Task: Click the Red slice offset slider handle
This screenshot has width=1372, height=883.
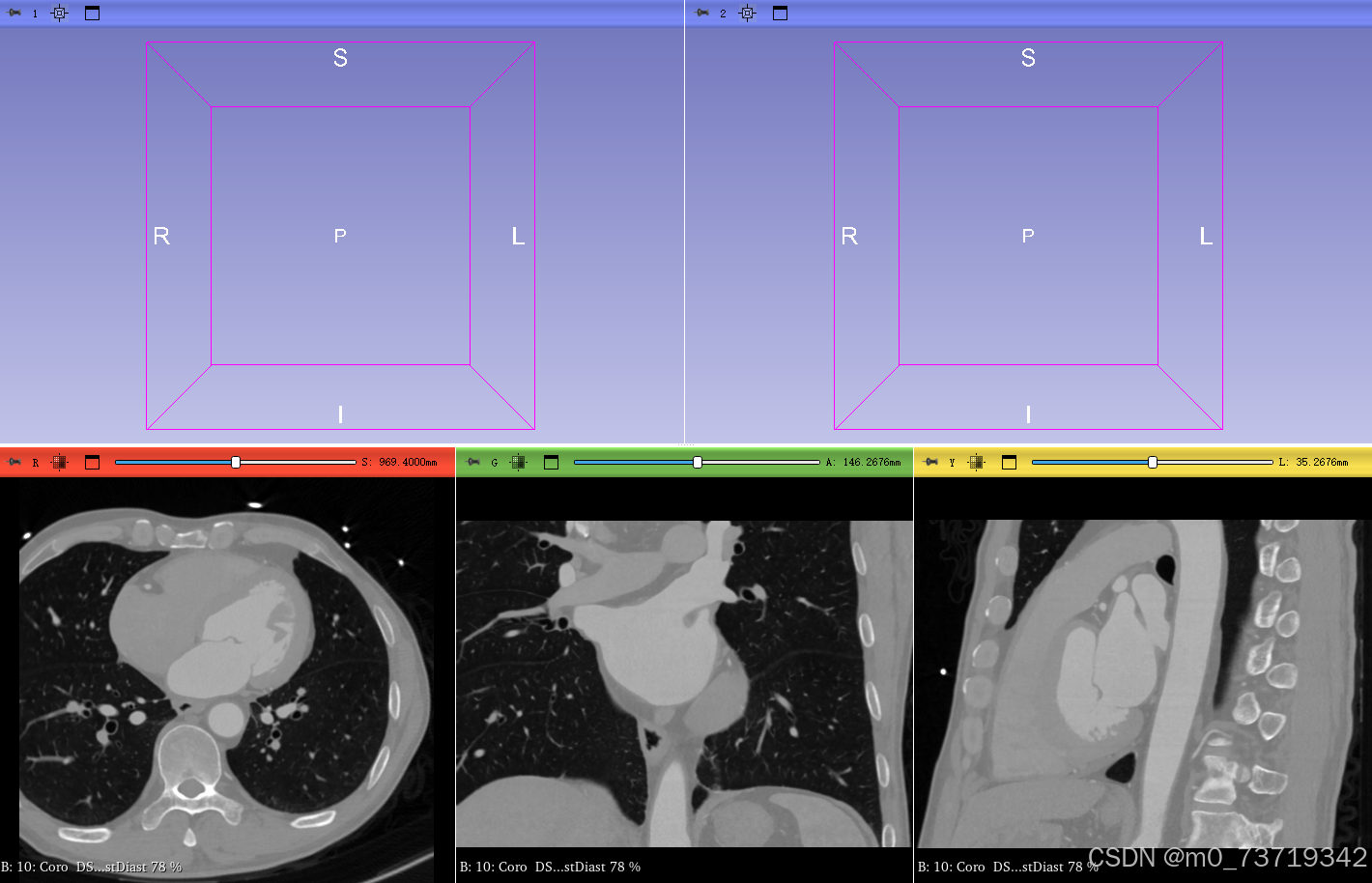Action: coord(236,463)
